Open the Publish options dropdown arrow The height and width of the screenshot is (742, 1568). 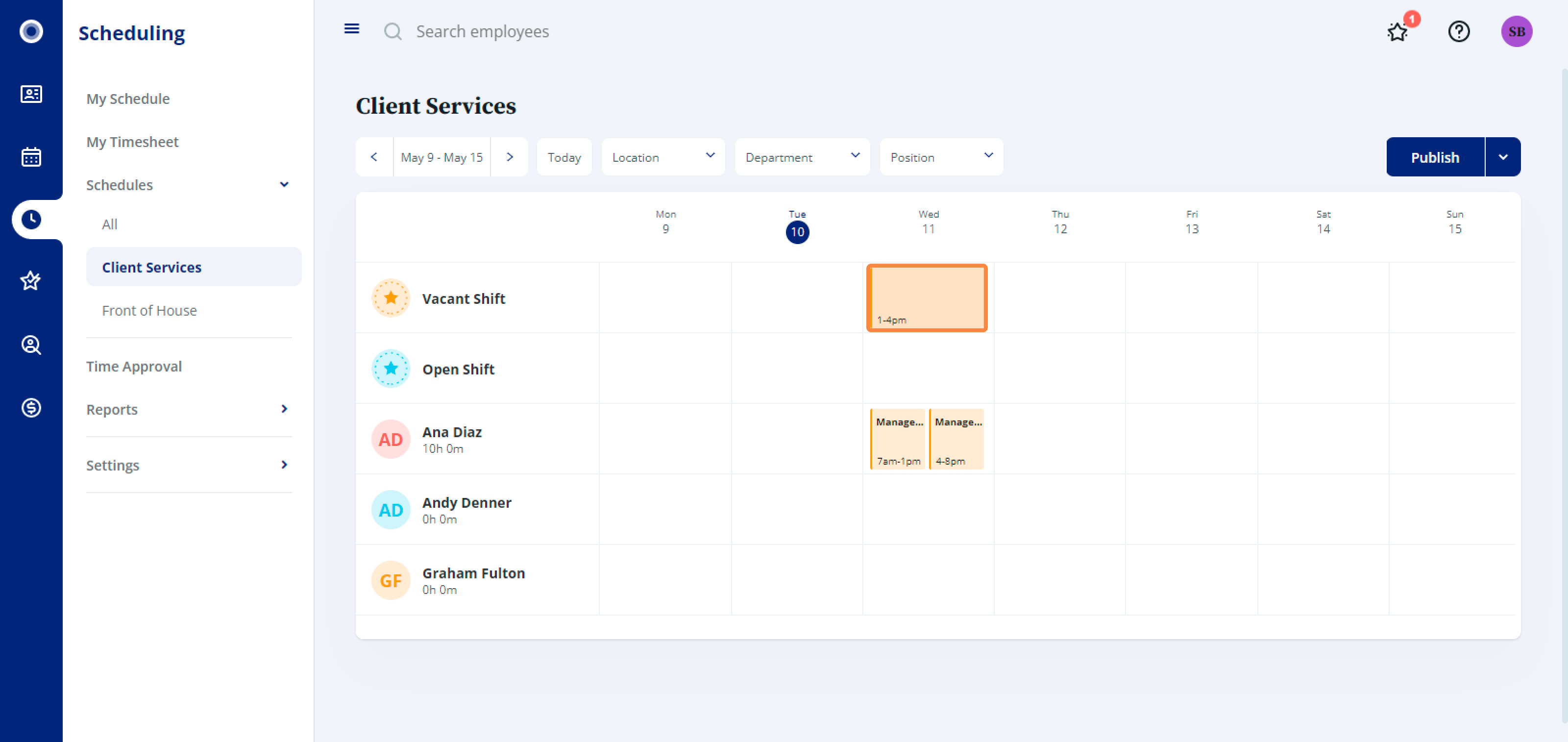[x=1503, y=157]
